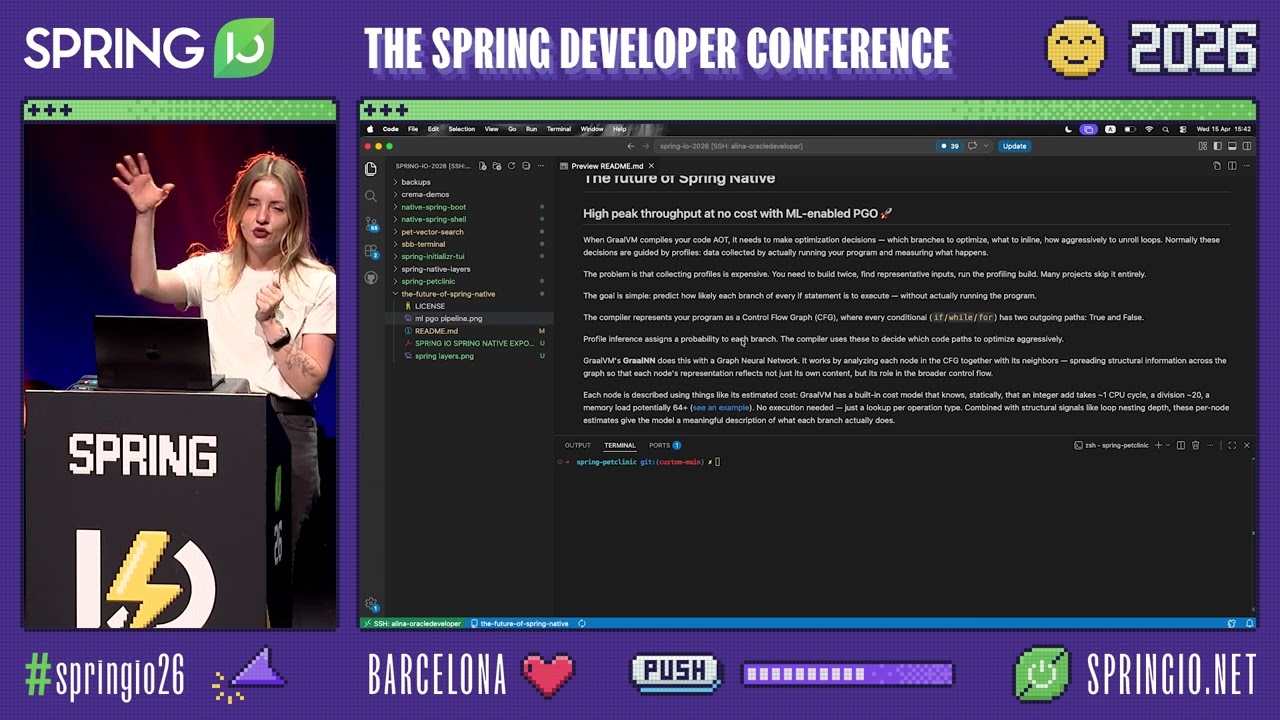Click SSH: alina-oracledeveloper remote indicator

click(412, 623)
